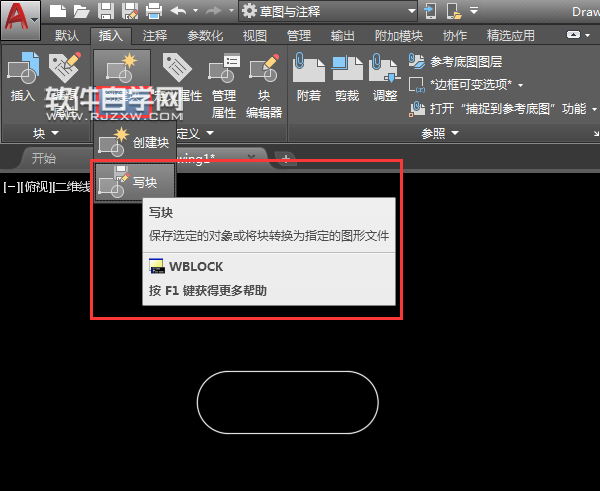The image size is (600, 491).
Task: Open the AutoCAD application menu logo
Action: tap(20, 19)
